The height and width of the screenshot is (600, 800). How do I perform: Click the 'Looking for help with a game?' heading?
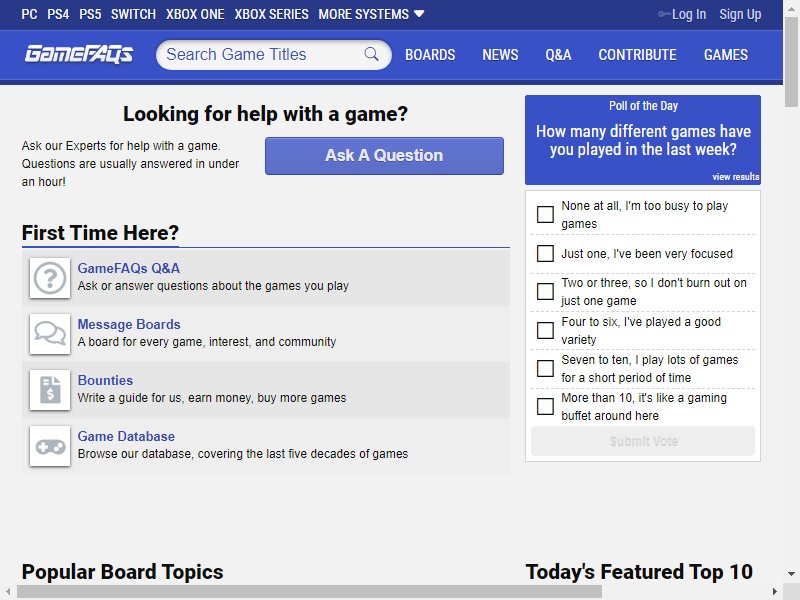point(265,114)
